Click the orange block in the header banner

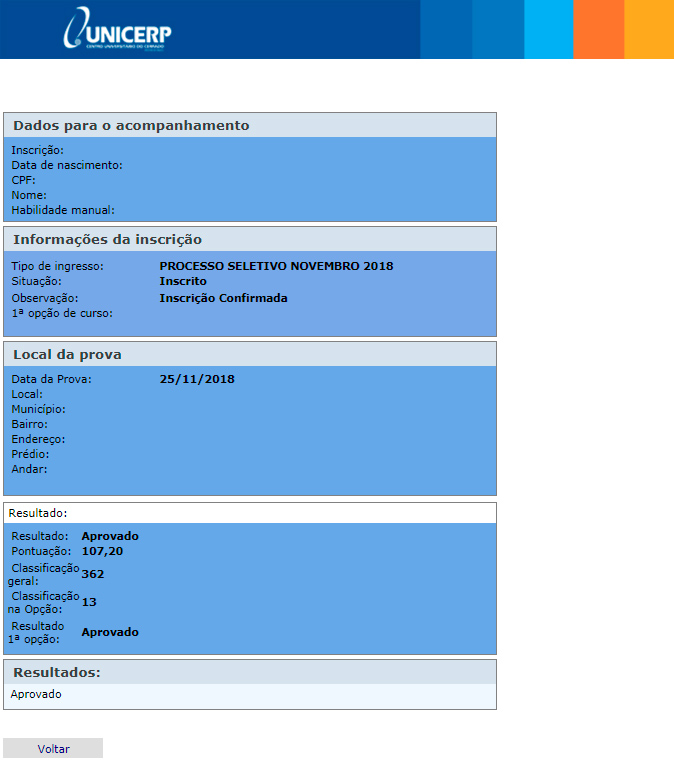(599, 29)
